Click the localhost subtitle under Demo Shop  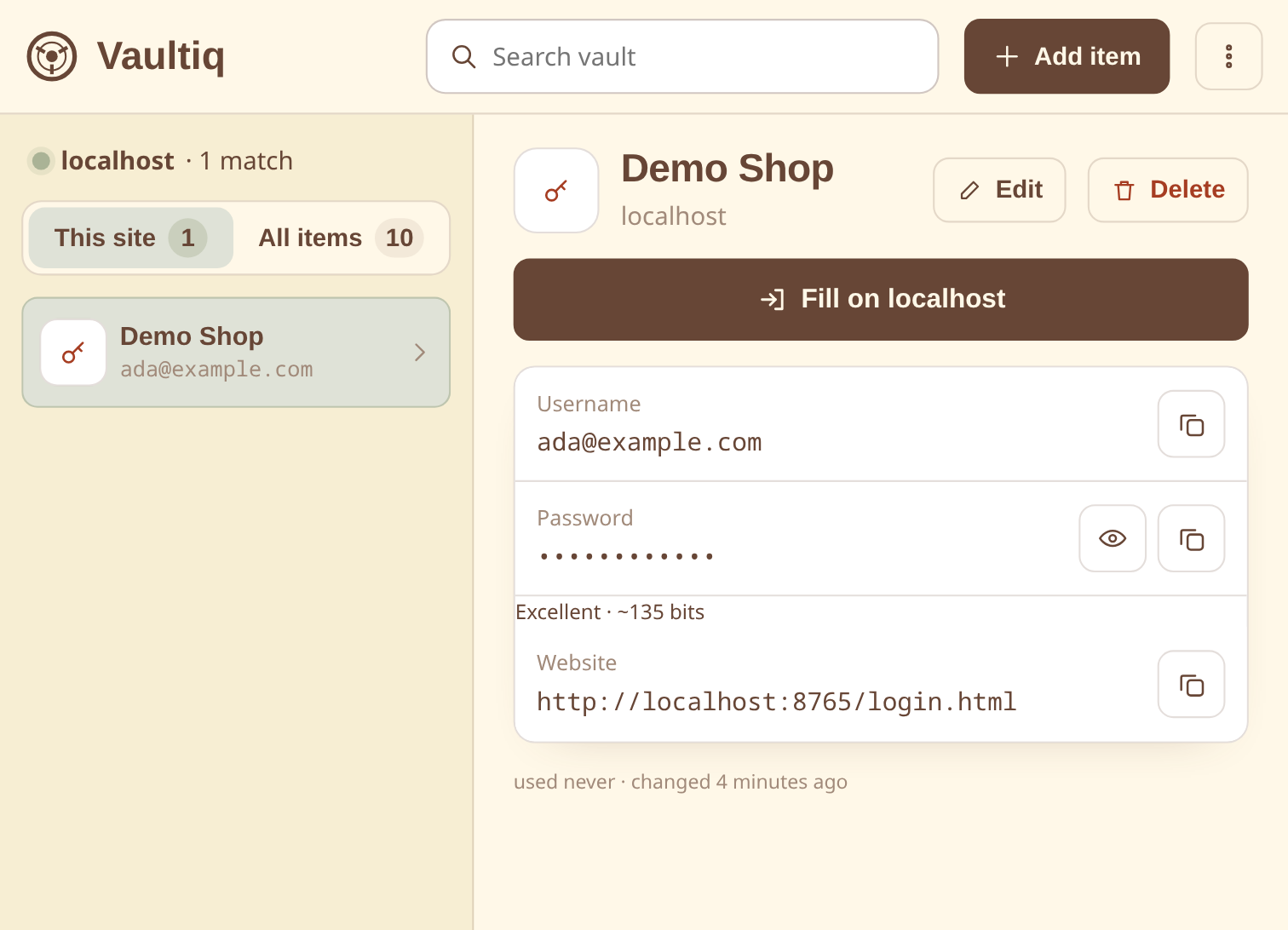click(x=673, y=216)
